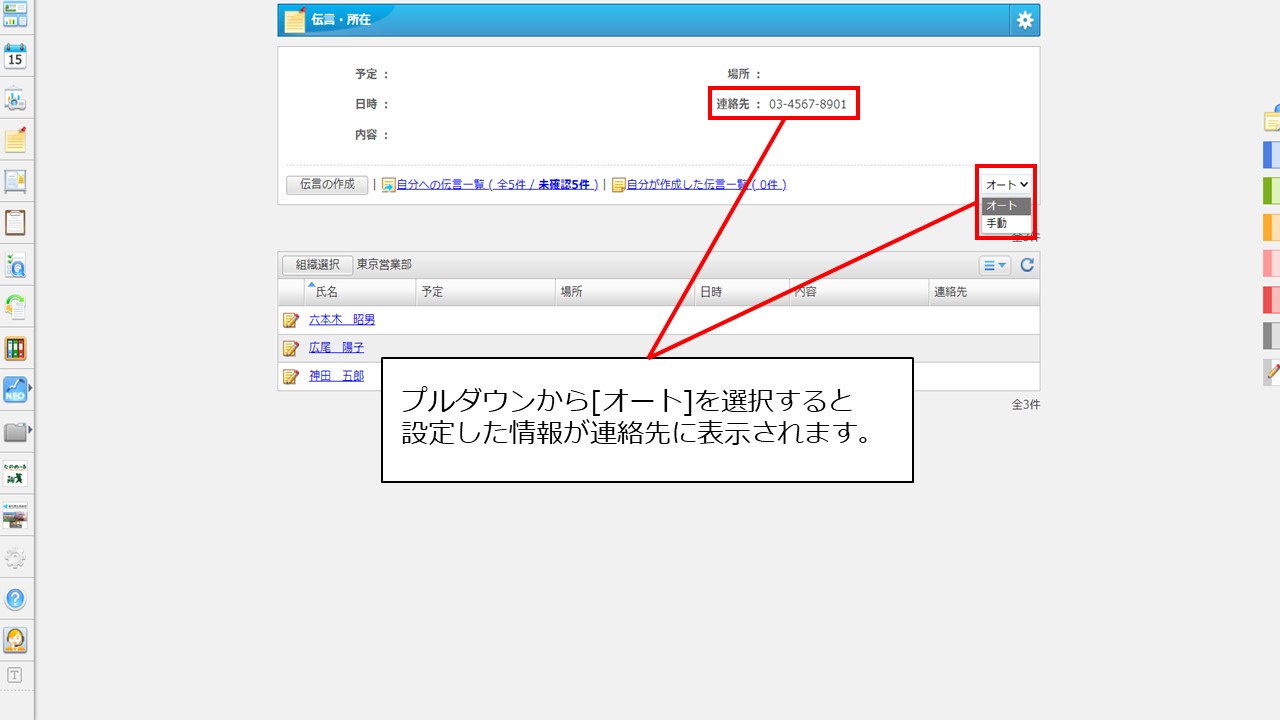
Task: Open the gear icon near the sidebar bottom
Action: point(15,559)
